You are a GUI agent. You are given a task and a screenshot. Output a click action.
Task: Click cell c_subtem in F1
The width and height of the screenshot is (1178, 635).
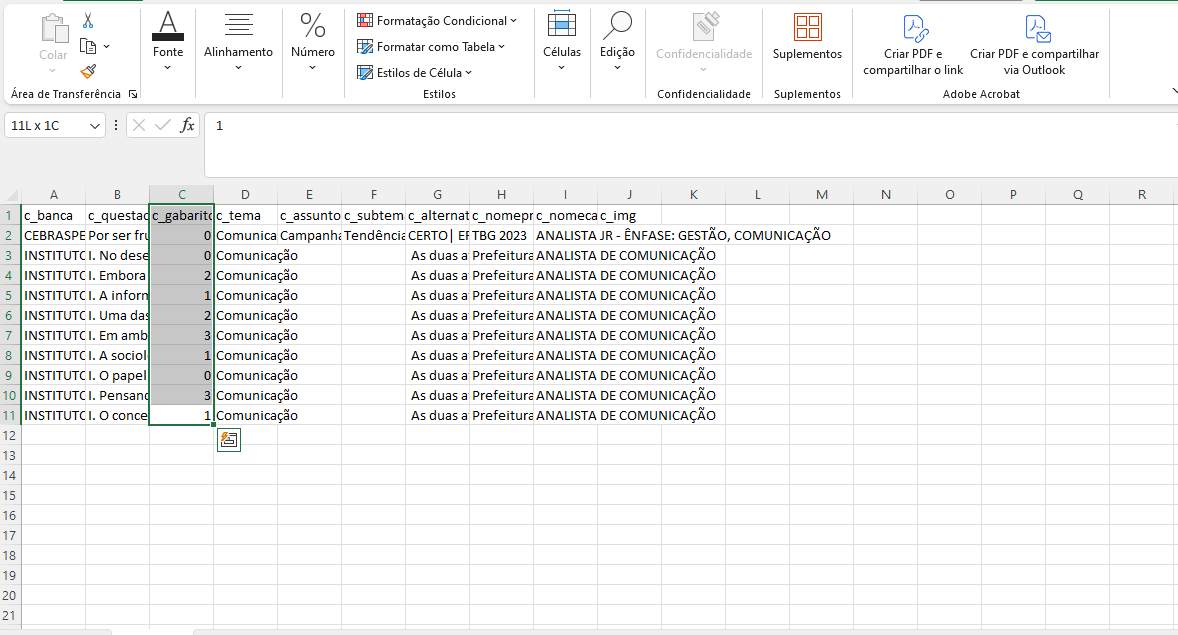click(373, 216)
